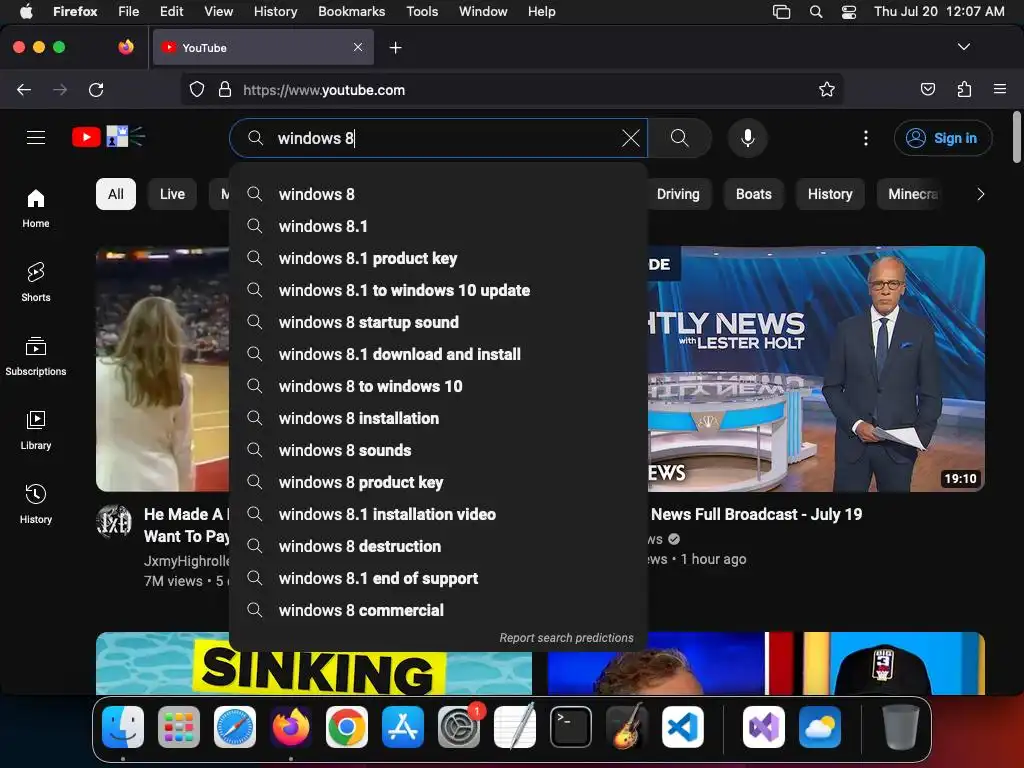This screenshot has width=1024, height=768.
Task: Open Terminal from the Dock
Action: pyautogui.click(x=571, y=727)
